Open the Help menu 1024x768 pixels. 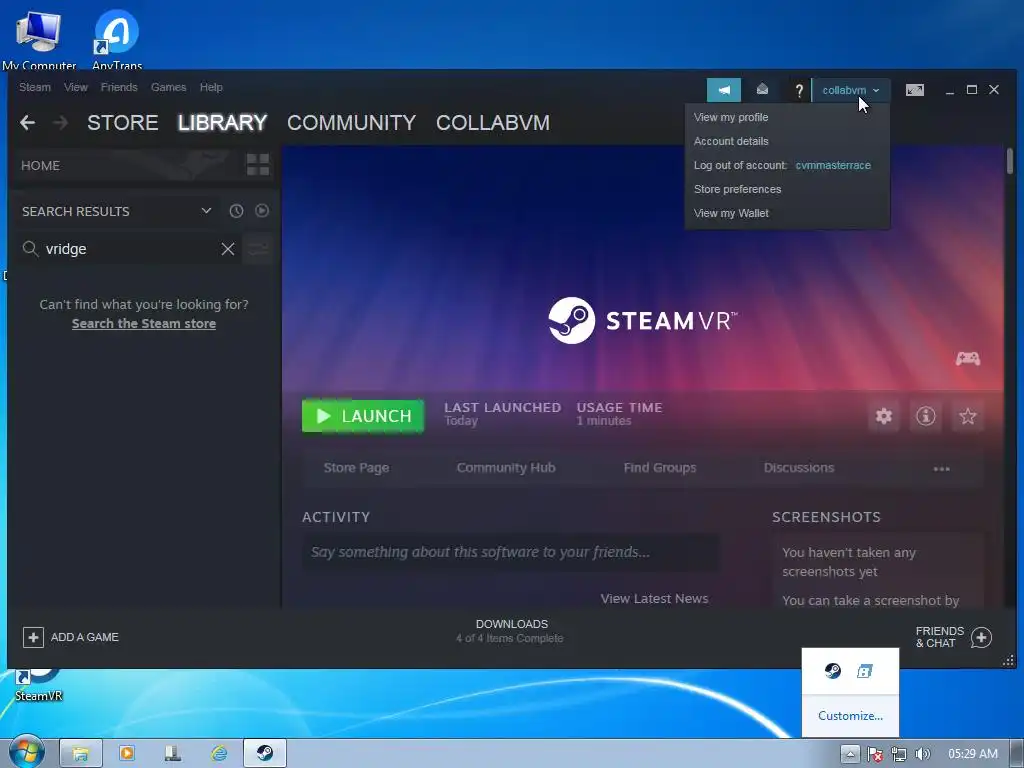pos(211,87)
